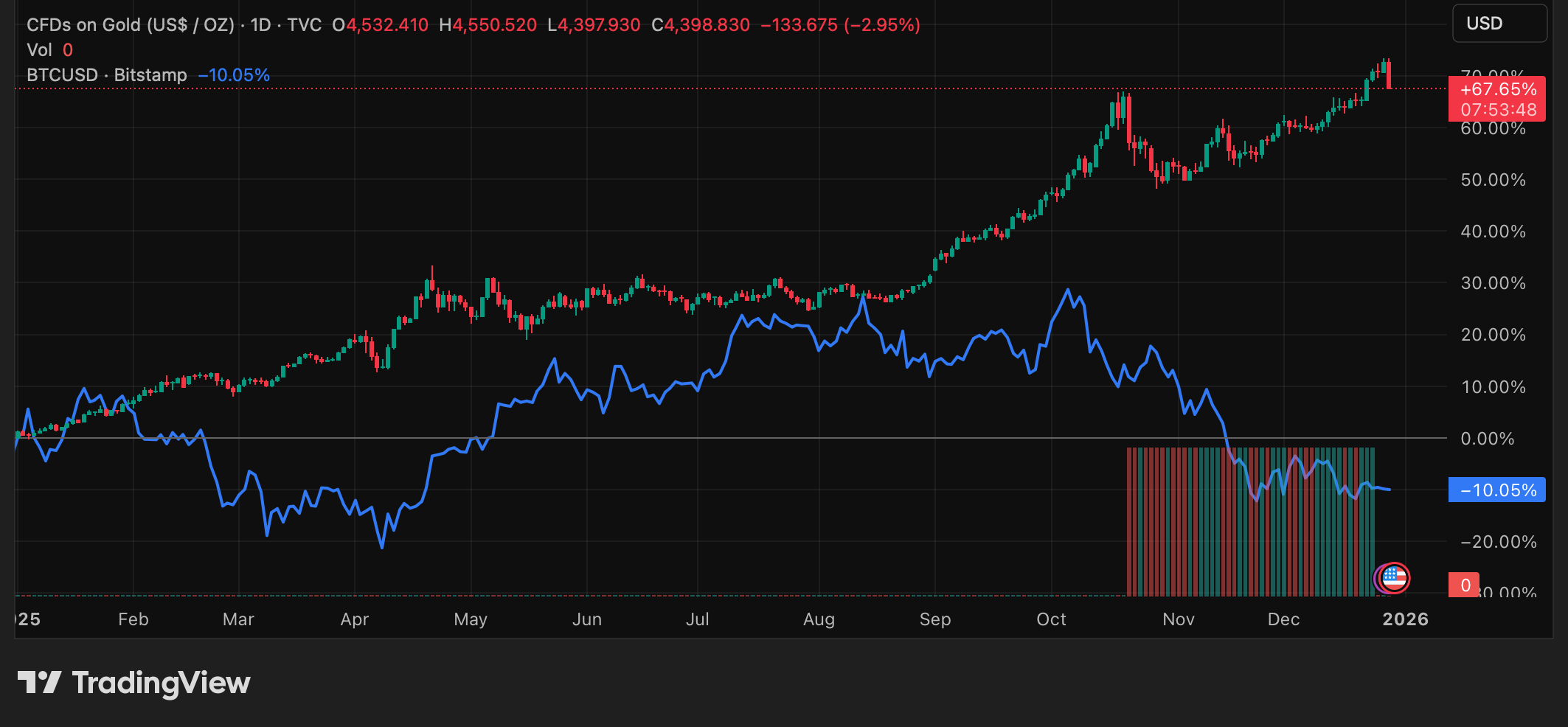
Task: Click the 50.00% level on price scale
Action: coord(1493,180)
